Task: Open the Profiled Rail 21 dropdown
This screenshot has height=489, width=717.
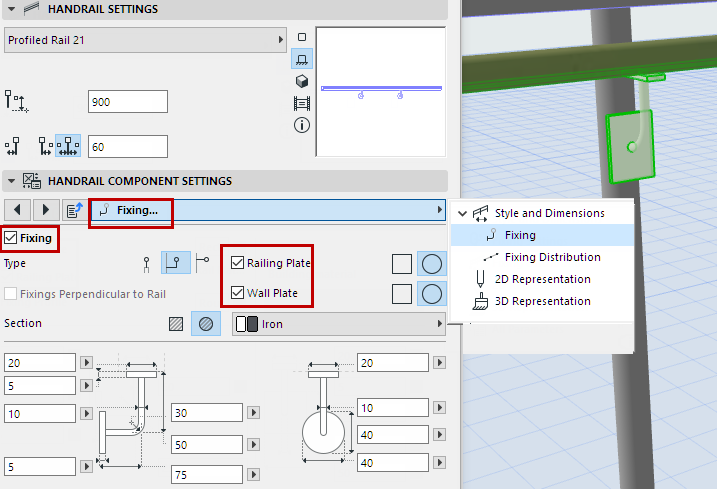Action: coord(145,40)
